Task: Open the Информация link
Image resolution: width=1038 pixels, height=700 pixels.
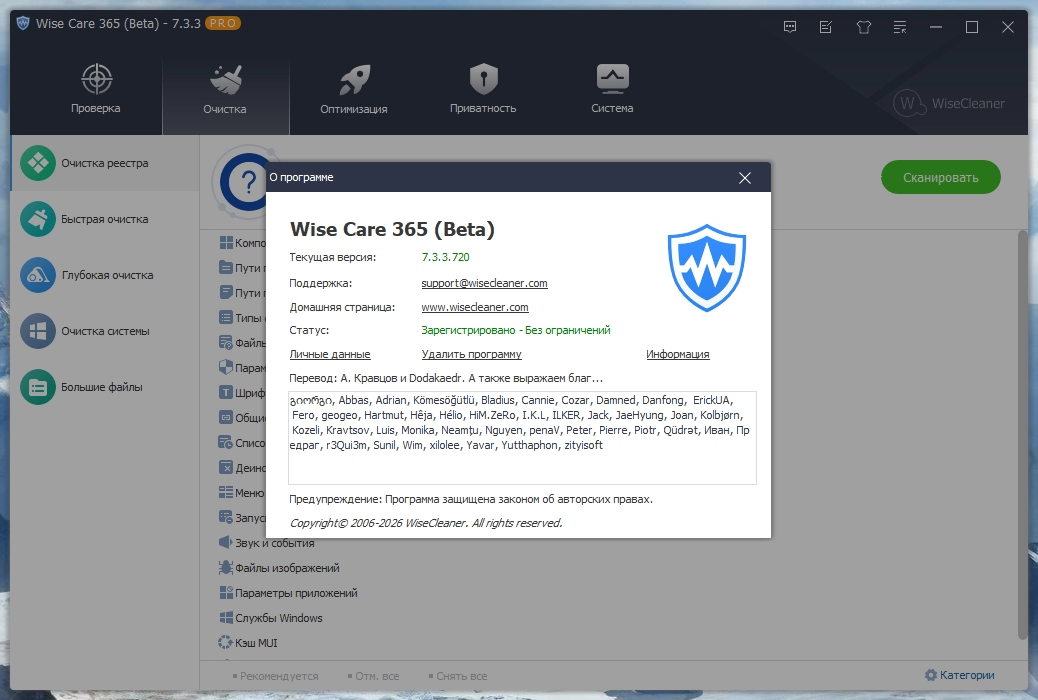Action: tap(677, 354)
